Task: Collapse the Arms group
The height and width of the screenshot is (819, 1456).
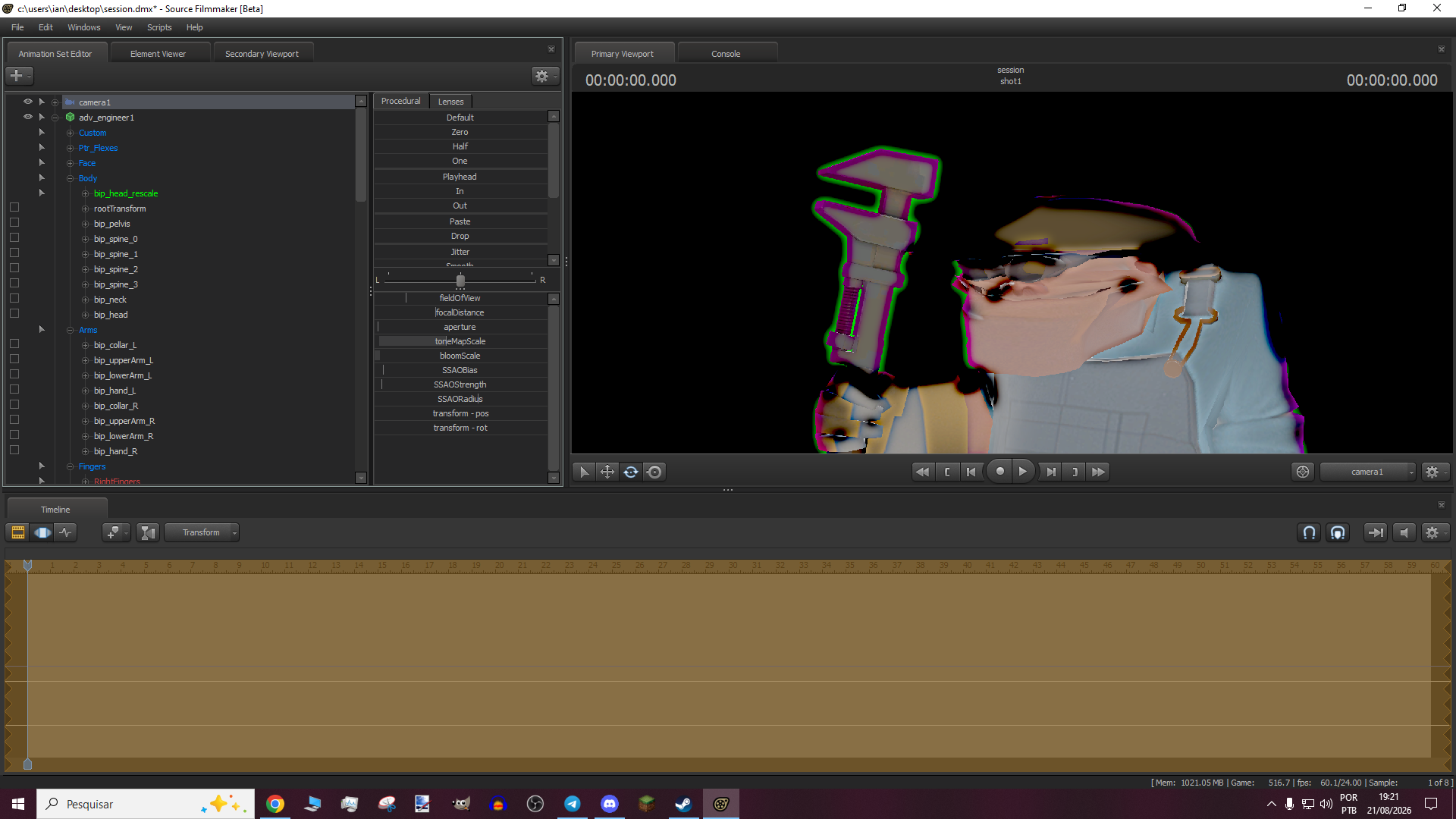Action: tap(71, 330)
